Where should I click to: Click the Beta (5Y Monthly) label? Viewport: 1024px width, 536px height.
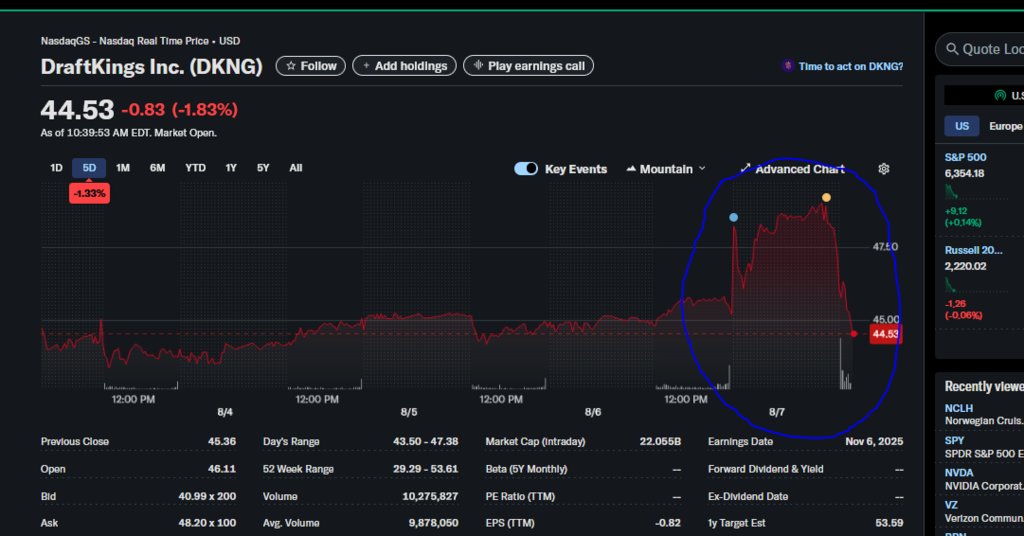(526, 469)
